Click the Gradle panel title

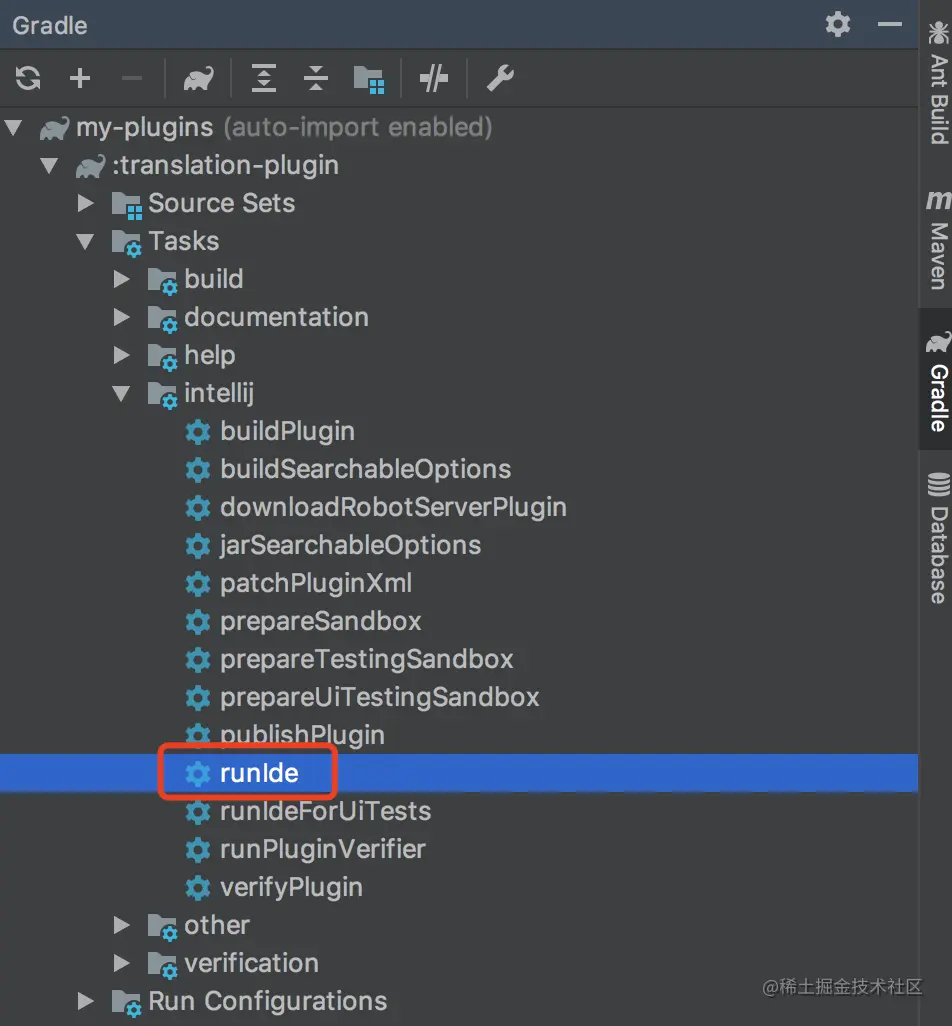(x=50, y=25)
